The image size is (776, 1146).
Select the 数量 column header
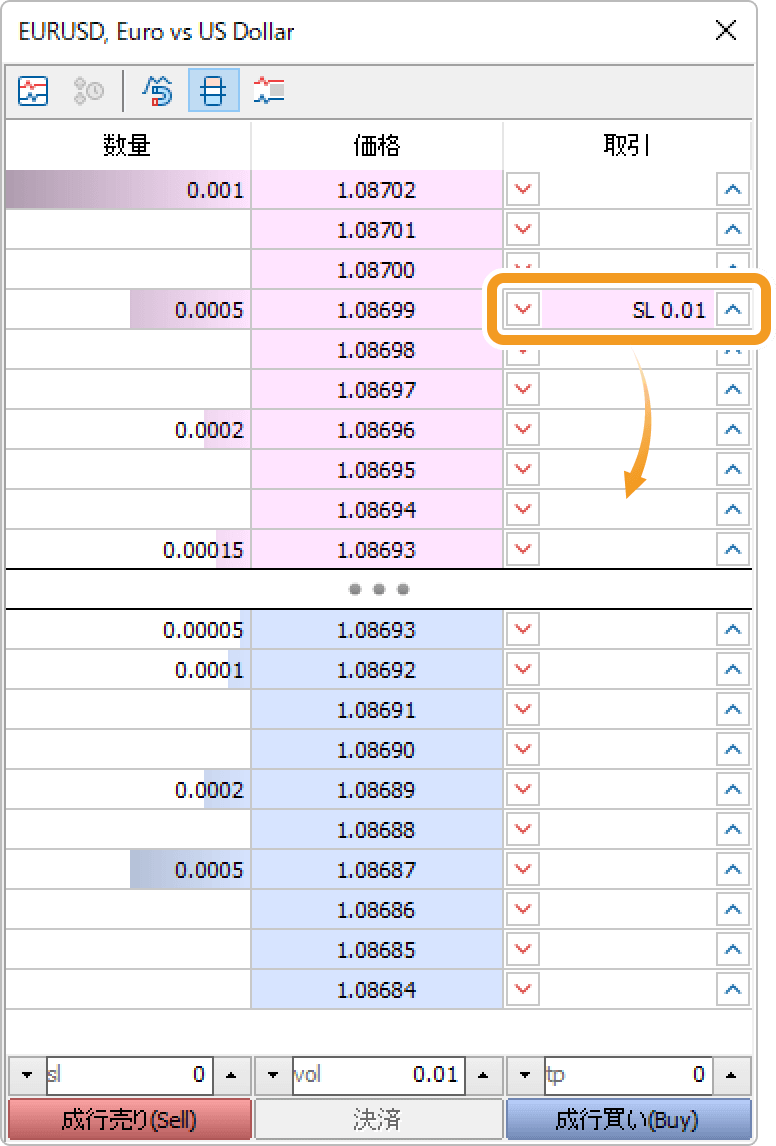pos(127,145)
